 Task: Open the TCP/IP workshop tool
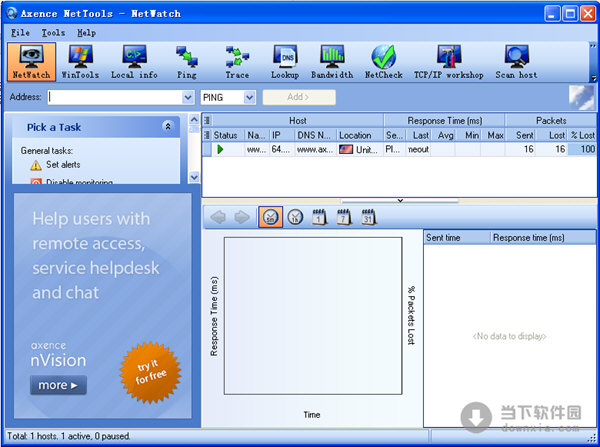(448, 62)
